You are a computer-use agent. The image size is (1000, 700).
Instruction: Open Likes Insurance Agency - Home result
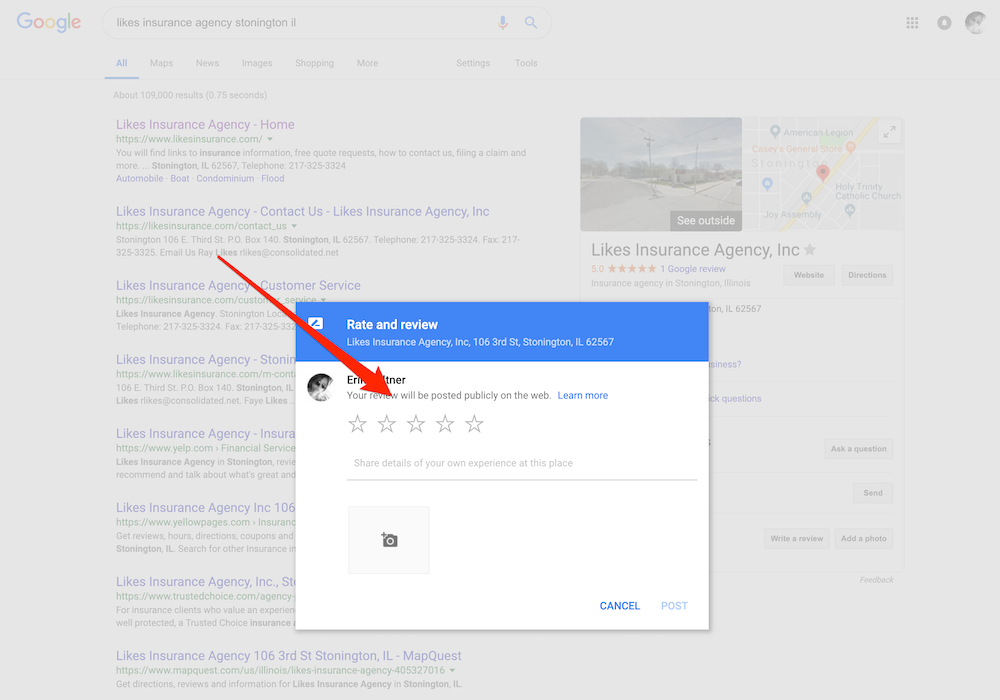(205, 124)
